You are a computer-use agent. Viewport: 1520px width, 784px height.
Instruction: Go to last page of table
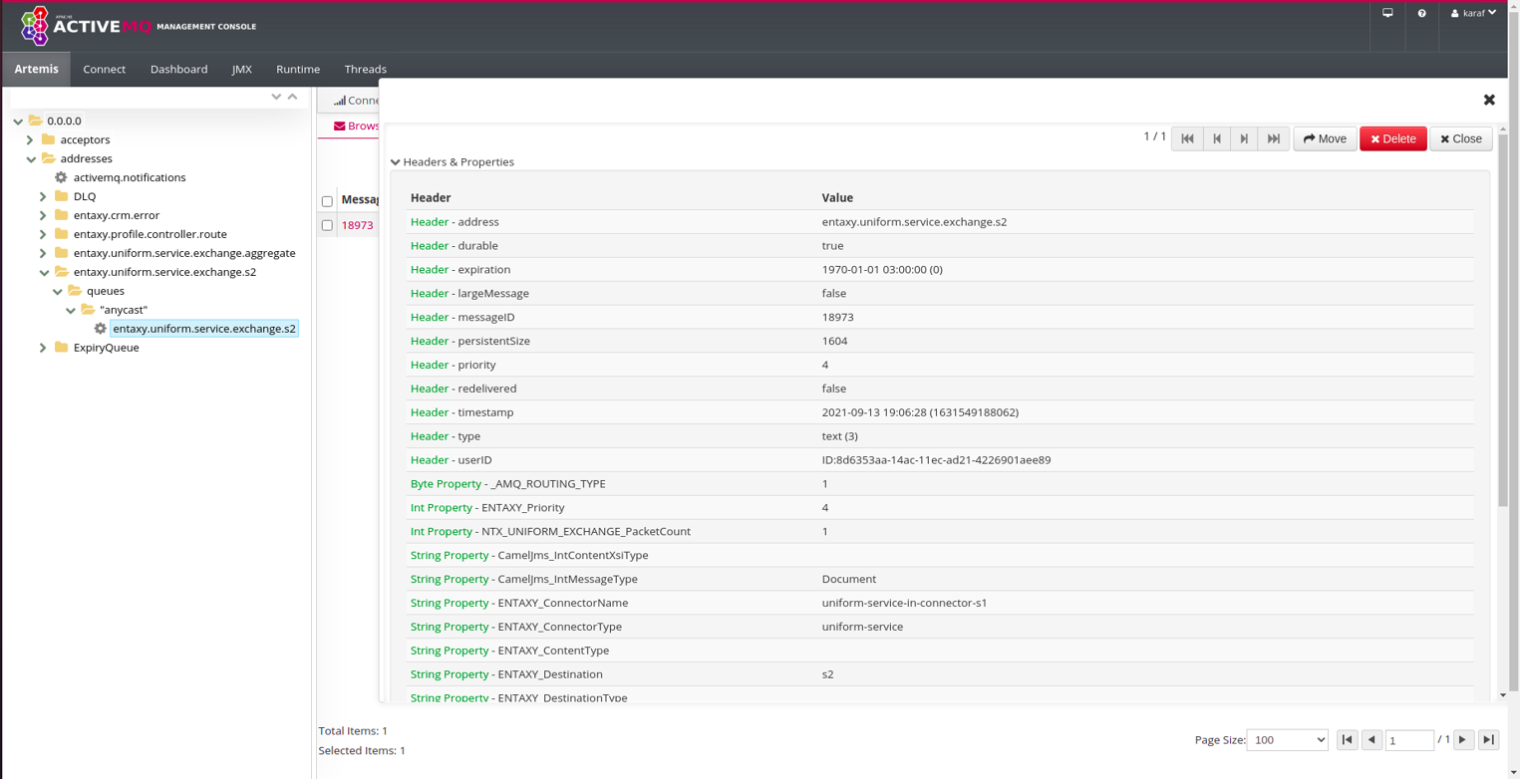pyautogui.click(x=1488, y=740)
